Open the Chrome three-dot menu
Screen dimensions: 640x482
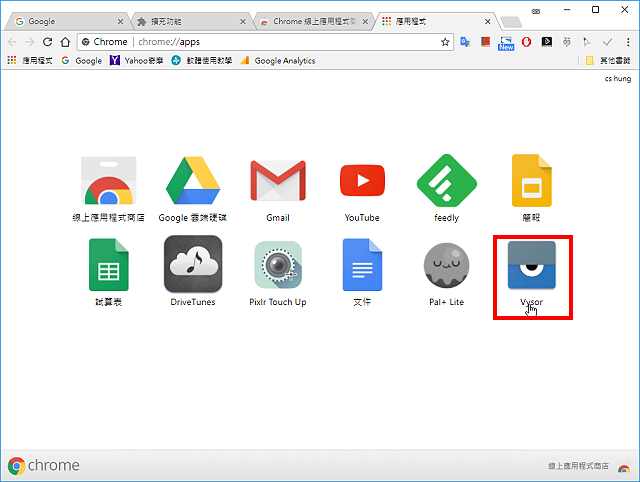click(628, 42)
